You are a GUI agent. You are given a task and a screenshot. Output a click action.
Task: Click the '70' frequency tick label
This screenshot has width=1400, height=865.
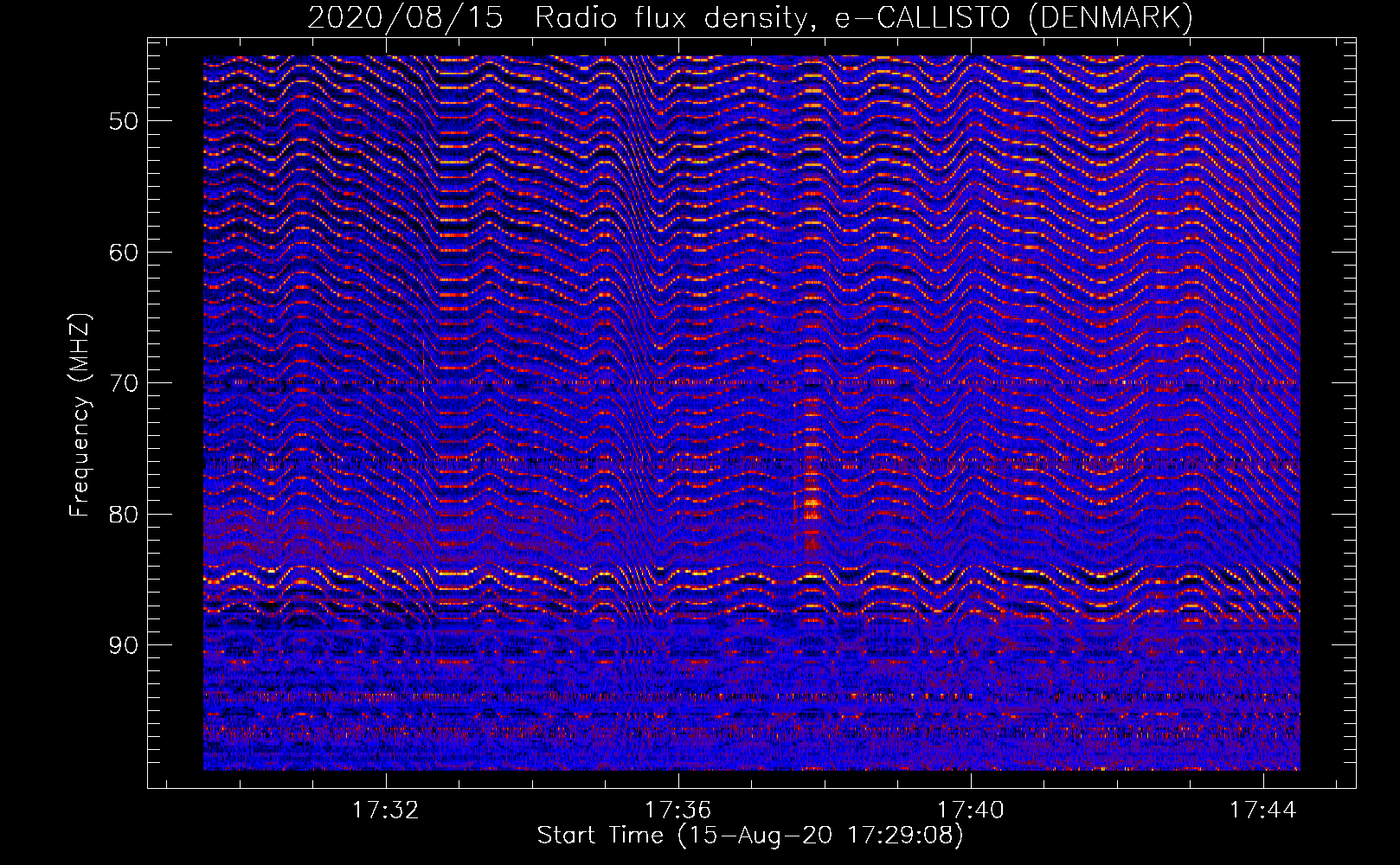click(123, 383)
